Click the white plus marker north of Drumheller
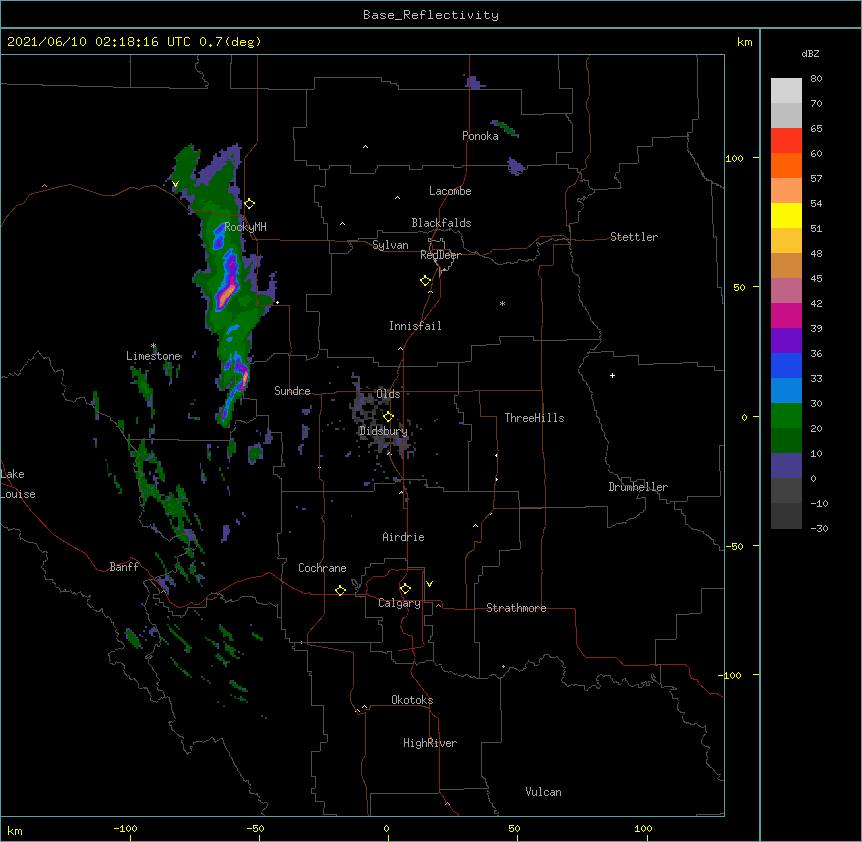 coord(612,375)
